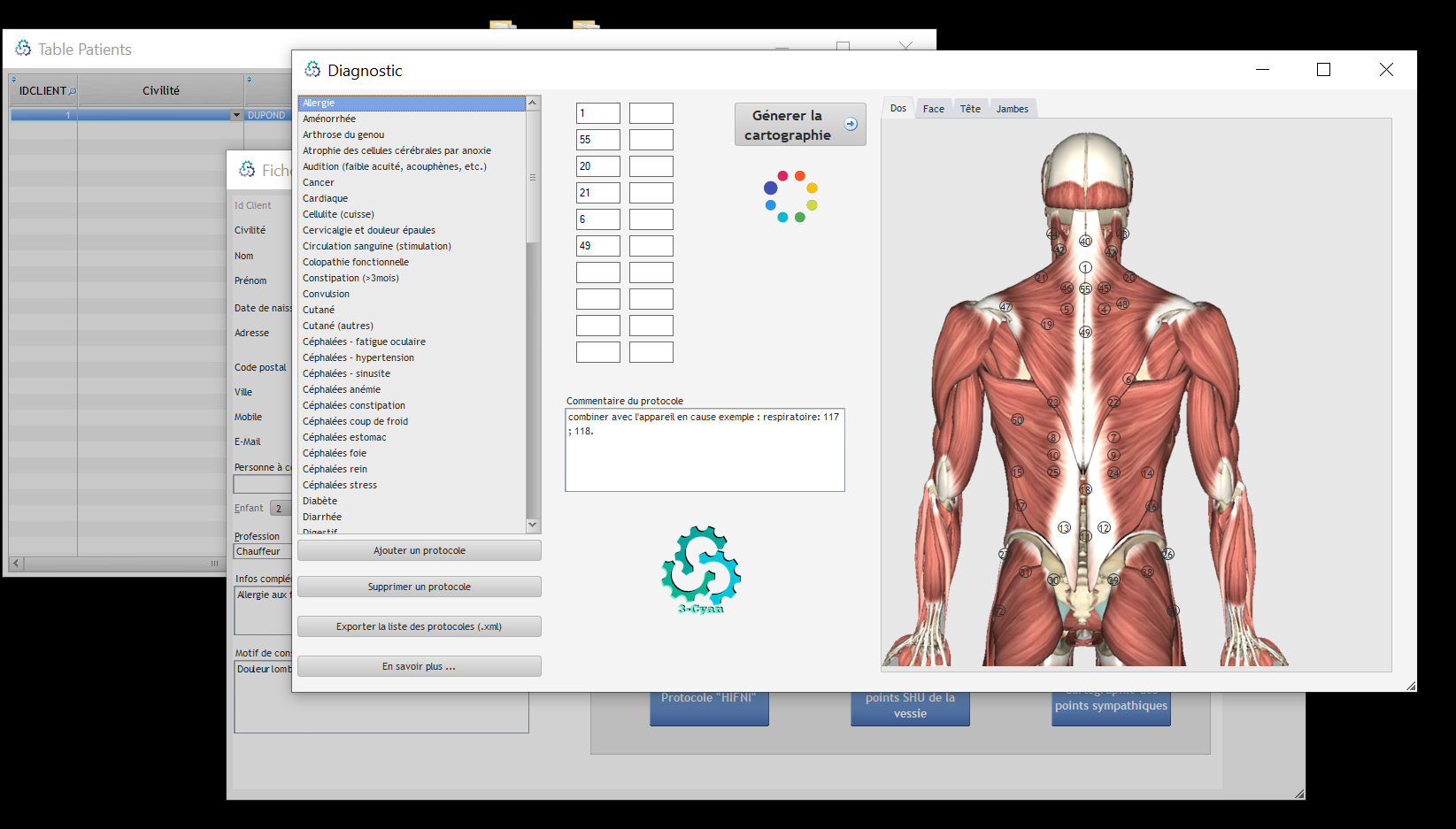Click the 3-Cyan gear logo
Screen dimensions: 1456x829
(701, 570)
